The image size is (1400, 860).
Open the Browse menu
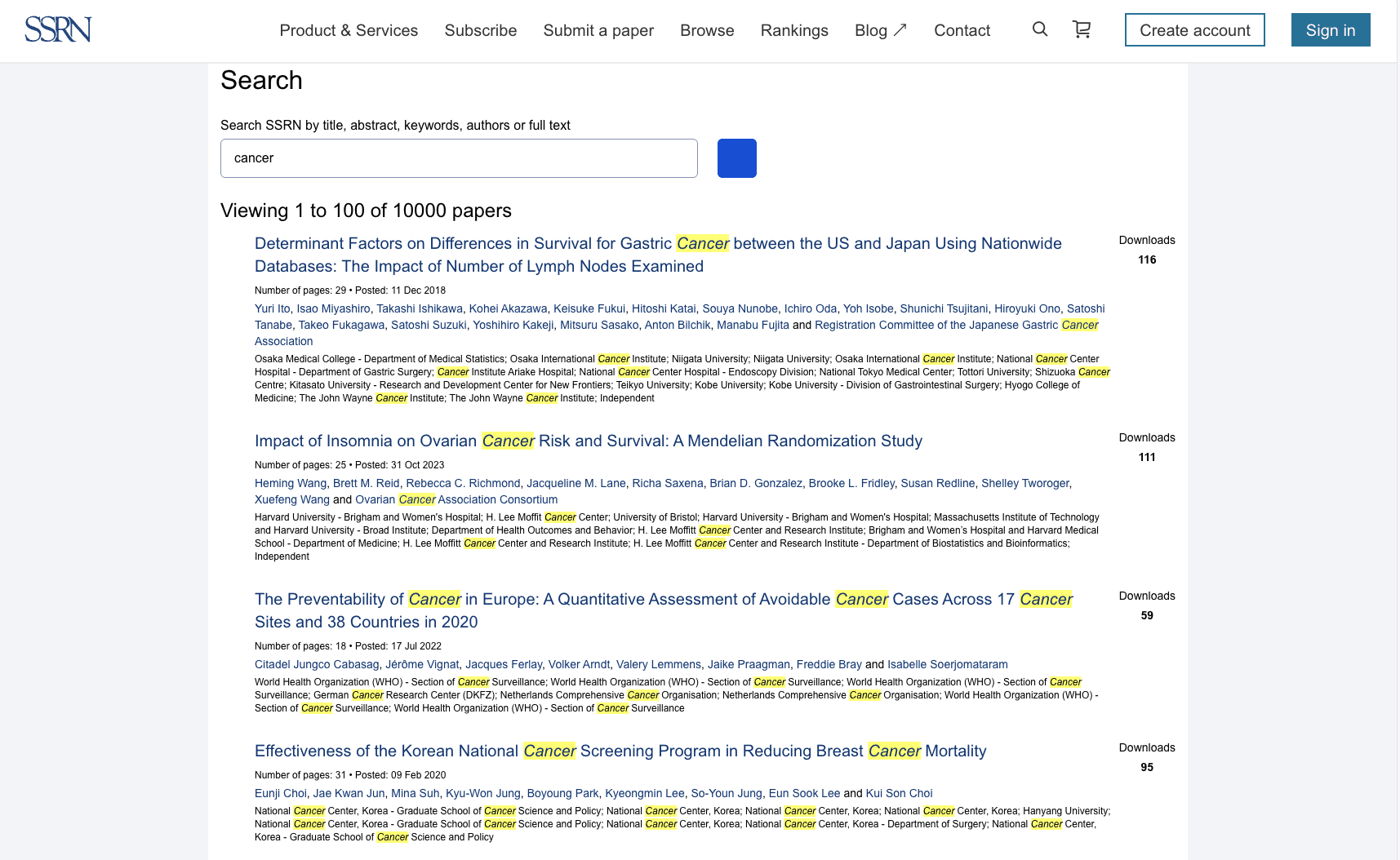click(706, 30)
